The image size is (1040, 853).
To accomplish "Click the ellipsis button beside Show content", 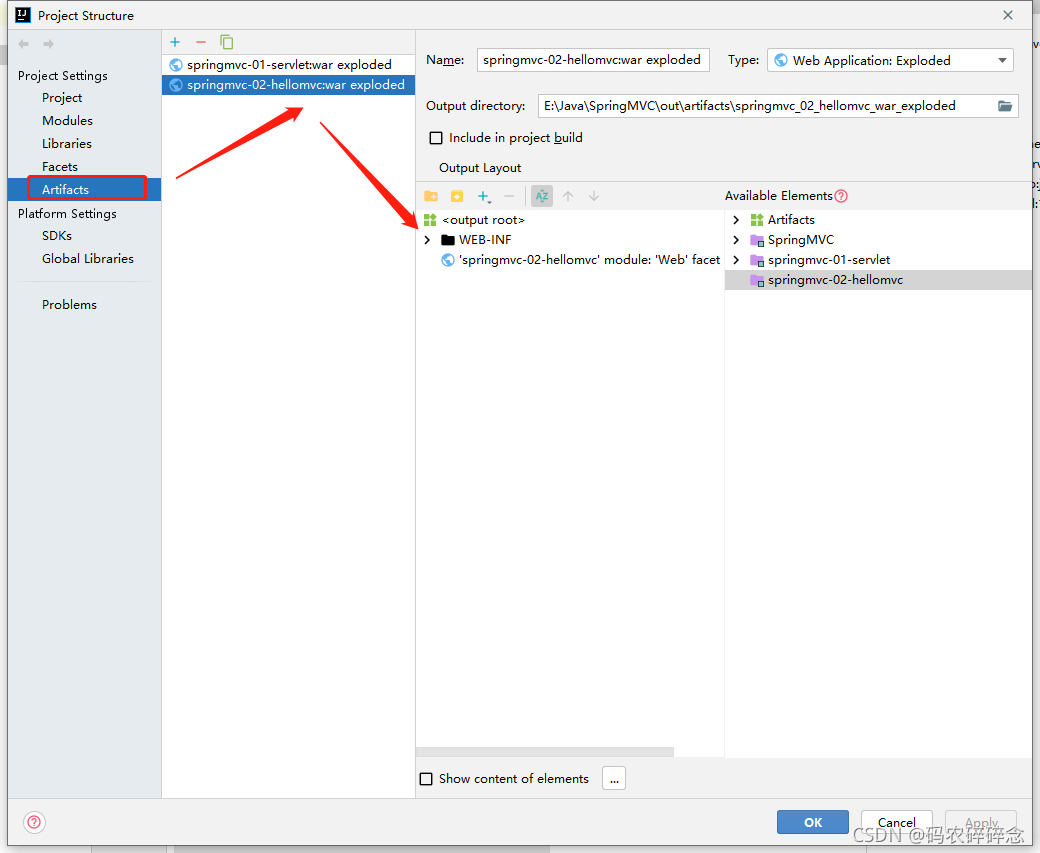I will (614, 779).
